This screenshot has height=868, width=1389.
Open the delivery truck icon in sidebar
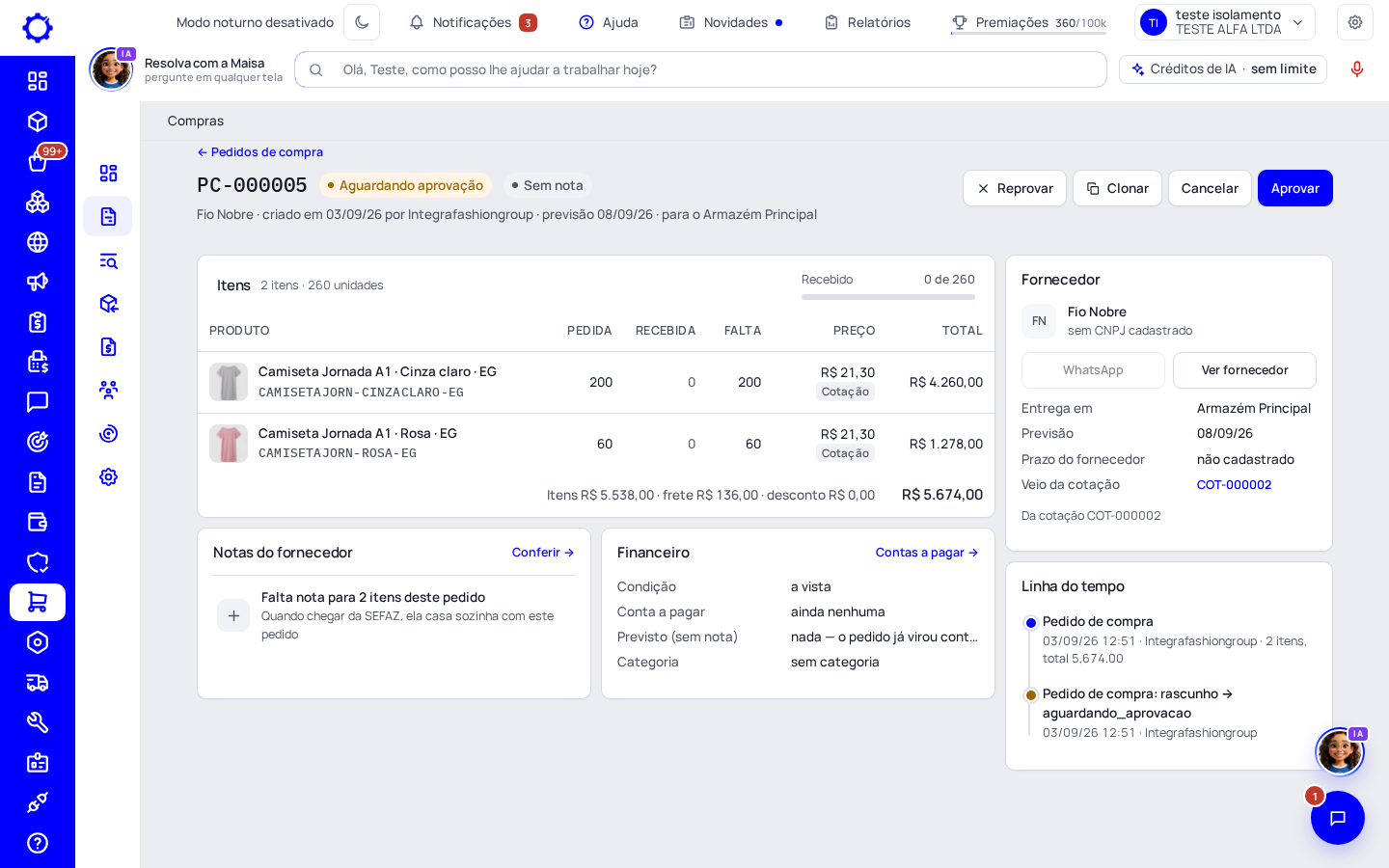click(38, 683)
